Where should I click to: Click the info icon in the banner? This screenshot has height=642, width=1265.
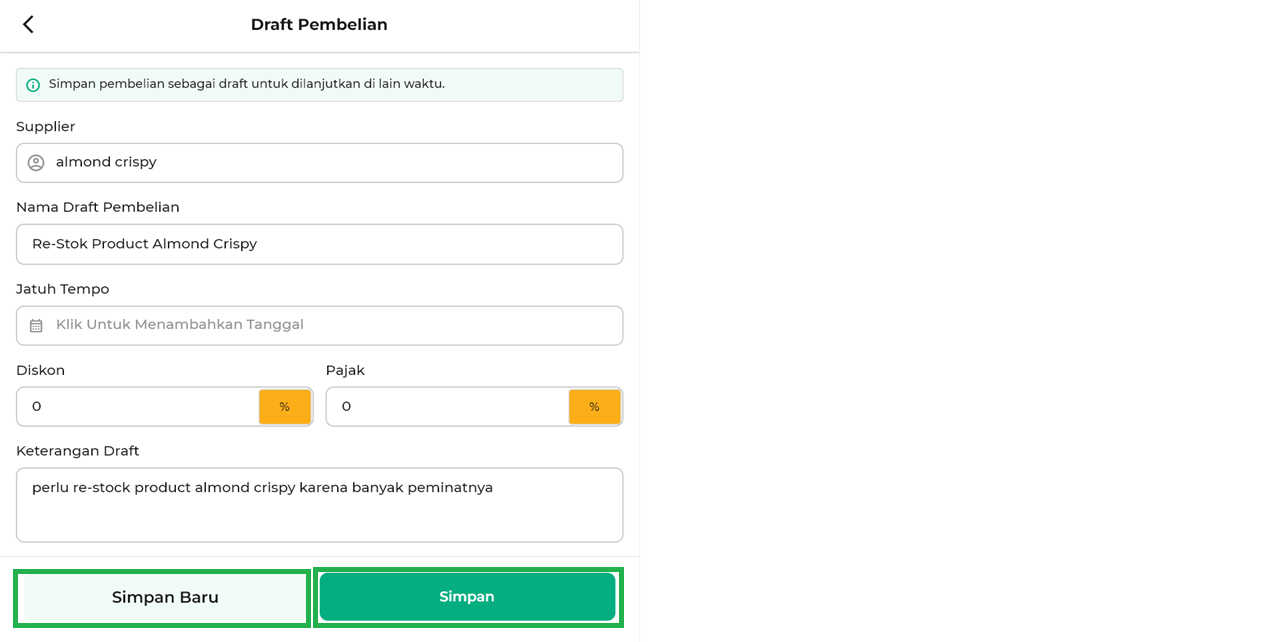33,85
